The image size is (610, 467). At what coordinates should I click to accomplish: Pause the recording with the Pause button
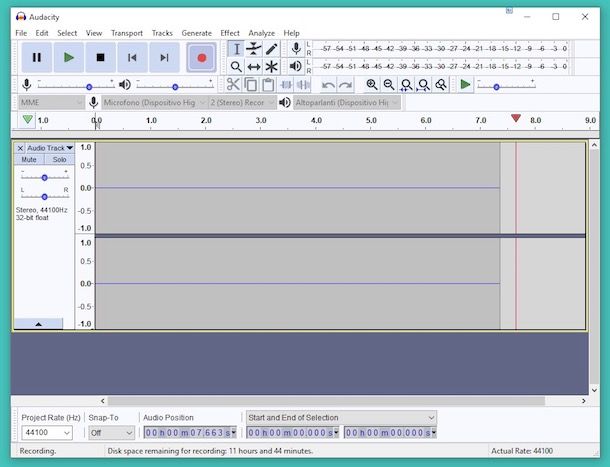(37, 58)
